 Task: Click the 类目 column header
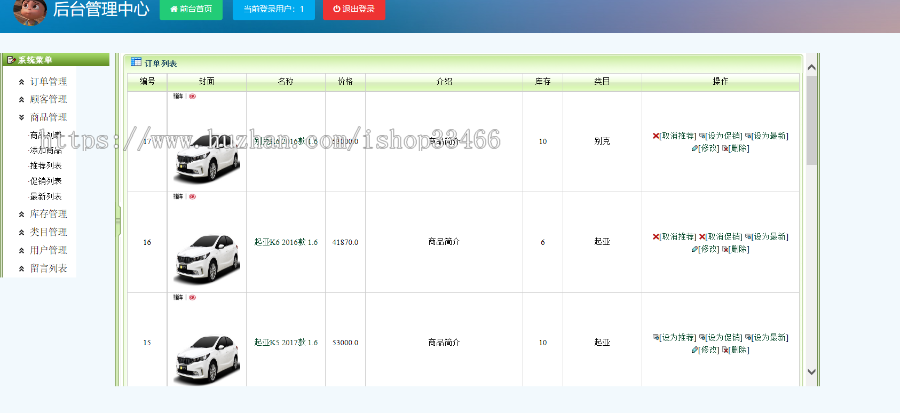tap(602, 82)
